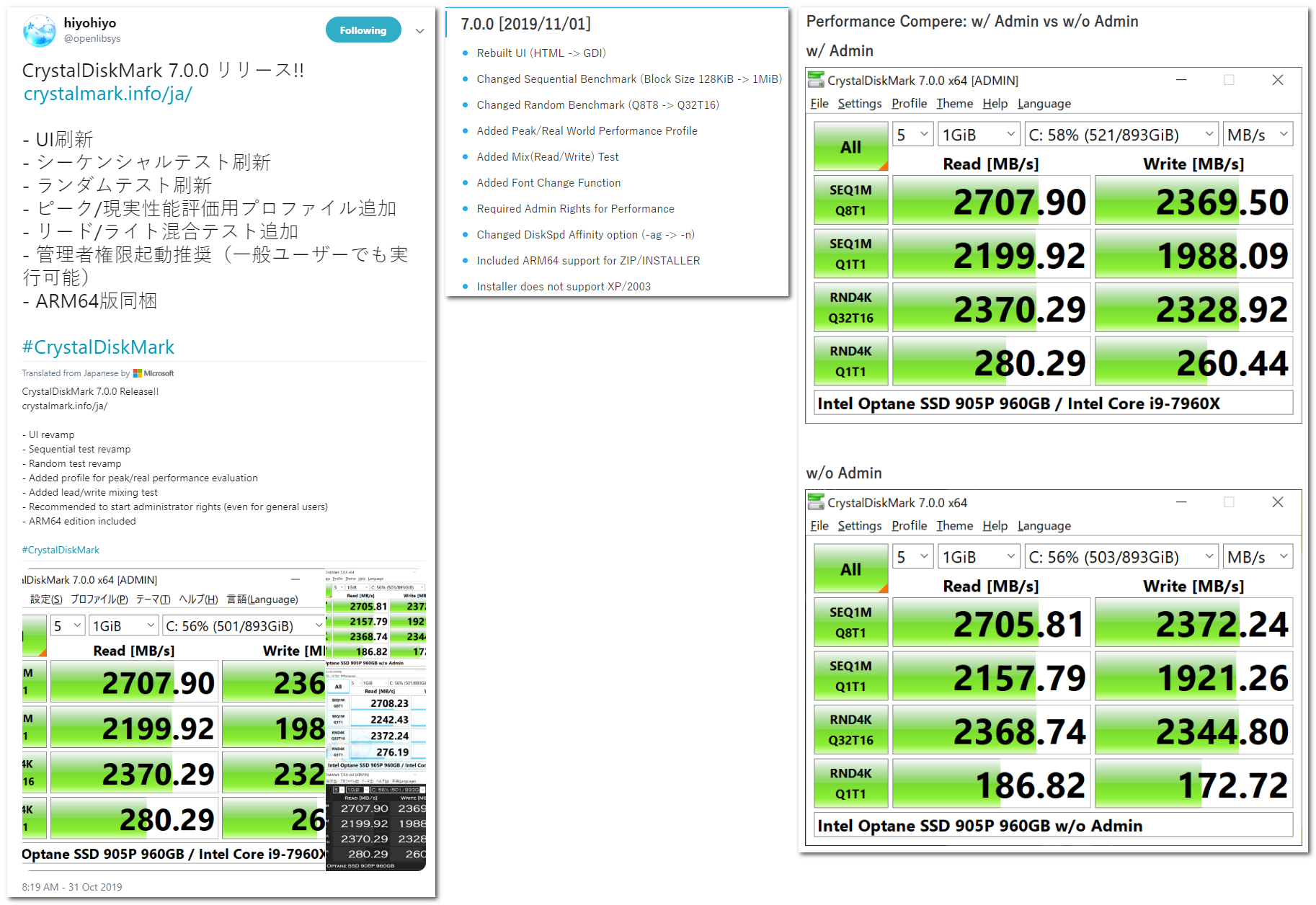Open Help menu in ADMIN window
The width and height of the screenshot is (1316, 905).
(995, 104)
